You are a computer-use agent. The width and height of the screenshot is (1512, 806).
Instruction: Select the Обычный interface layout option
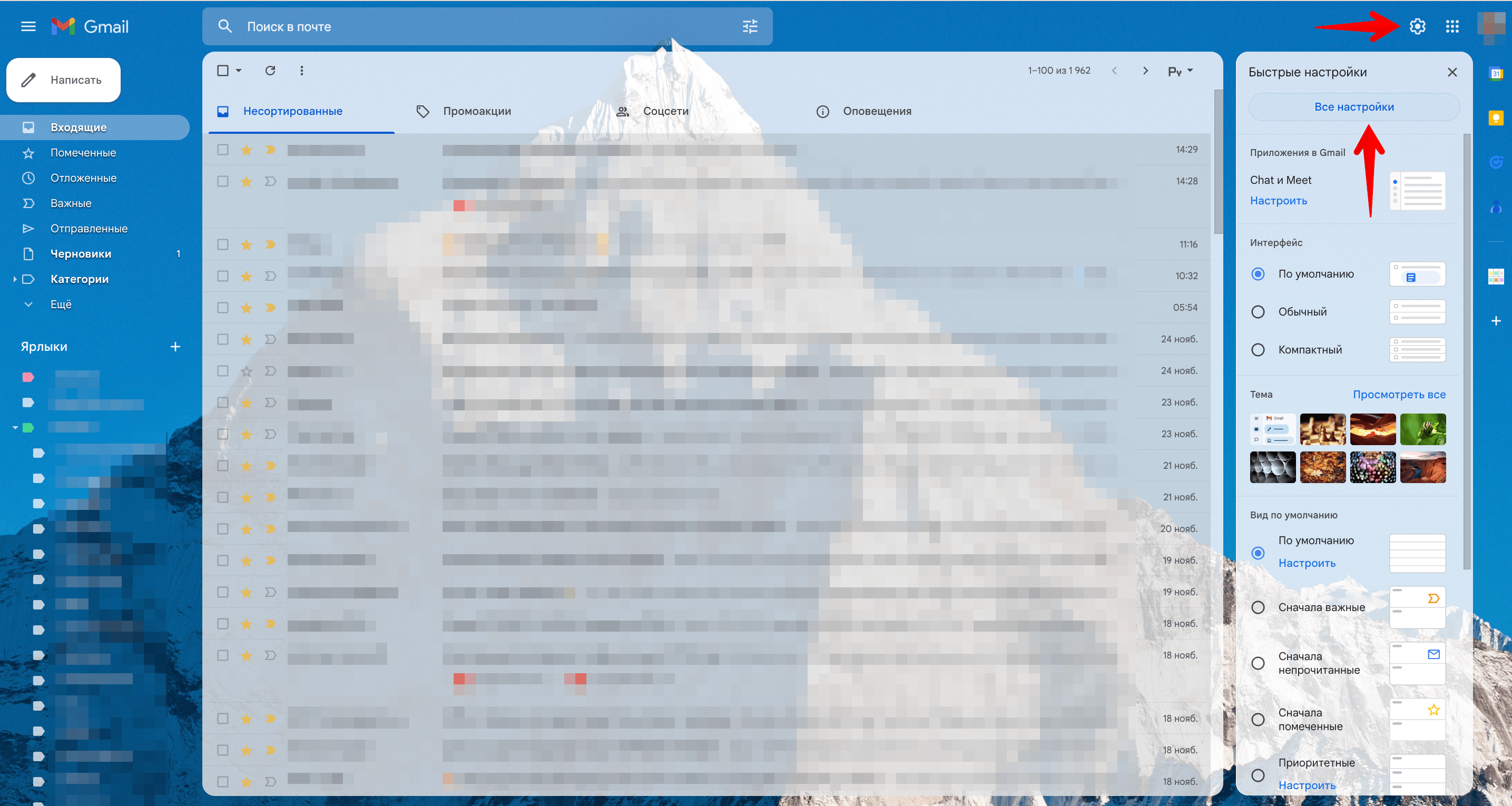click(x=1259, y=311)
